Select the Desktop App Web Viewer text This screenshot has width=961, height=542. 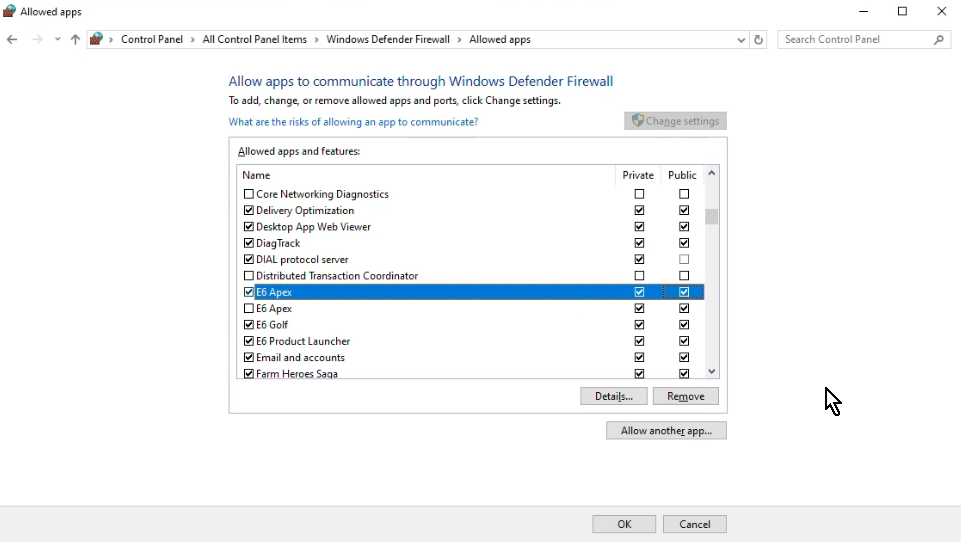313,226
